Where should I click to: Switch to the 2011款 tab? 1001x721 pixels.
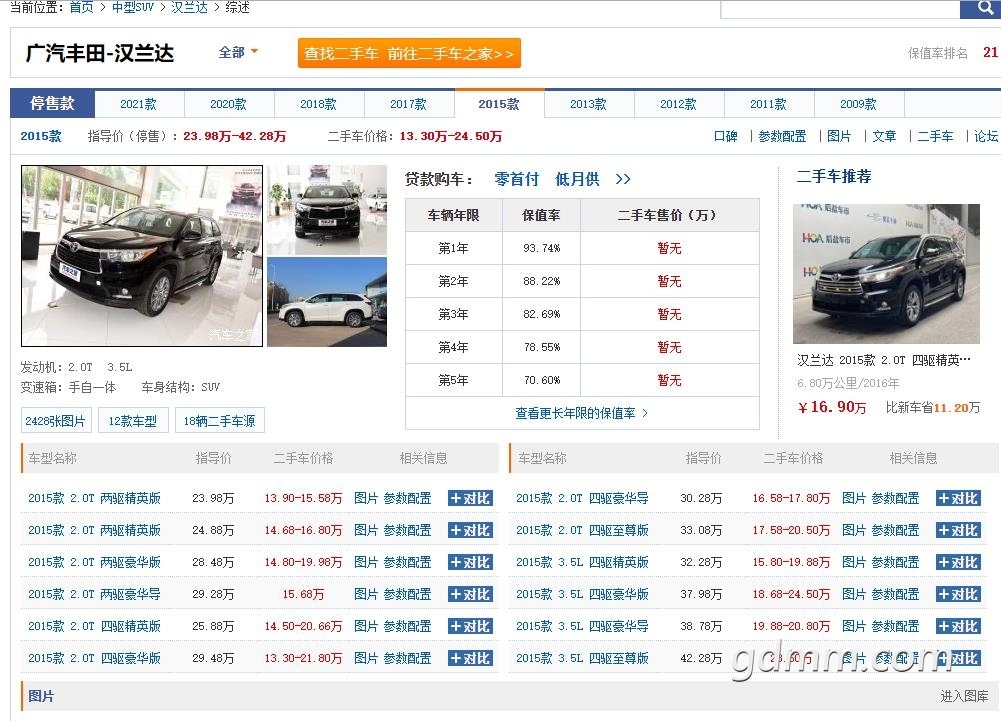click(x=769, y=104)
